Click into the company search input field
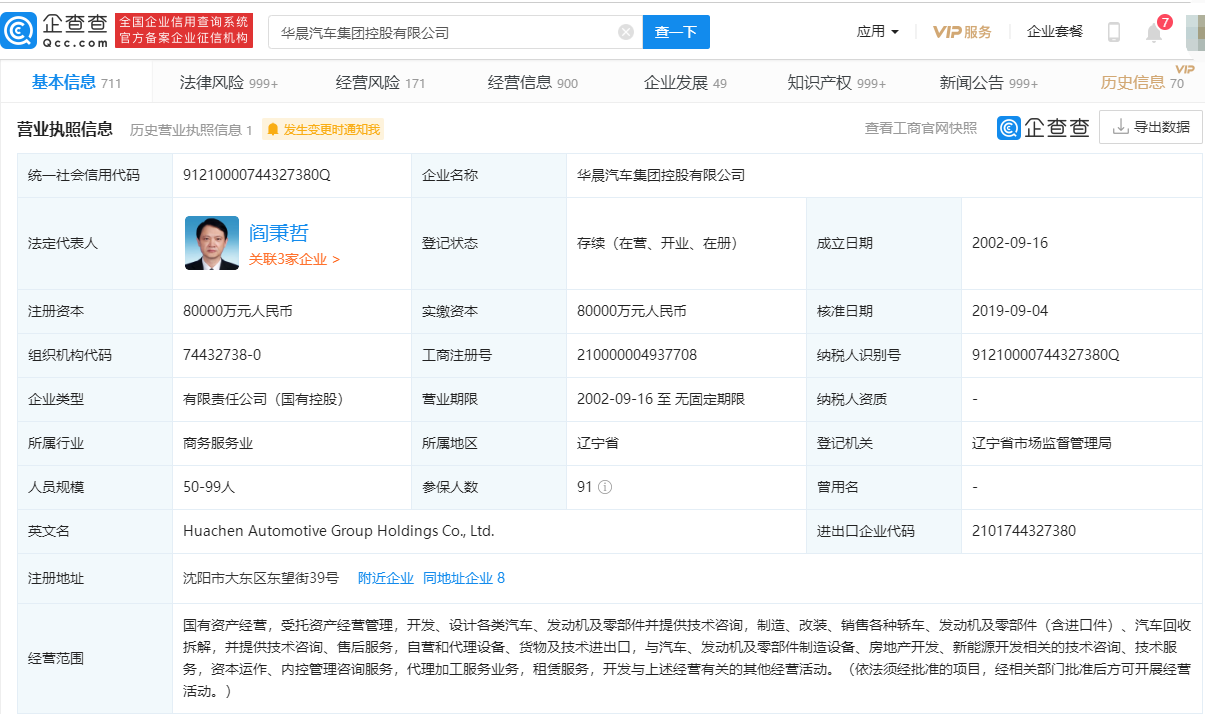This screenshot has width=1205, height=714. 445,32
